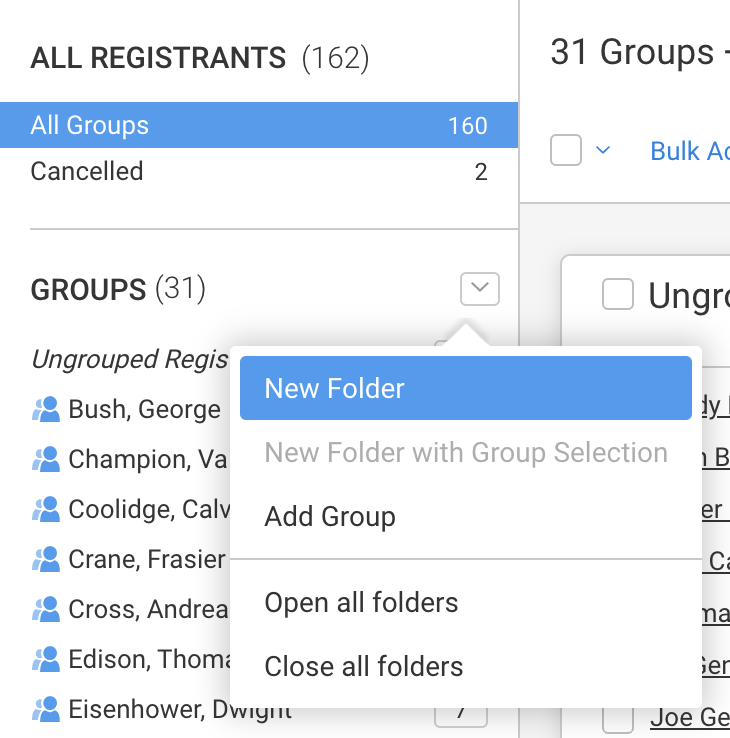
Task: Expand the blue chevron beside select-all checkbox
Action: 603,151
